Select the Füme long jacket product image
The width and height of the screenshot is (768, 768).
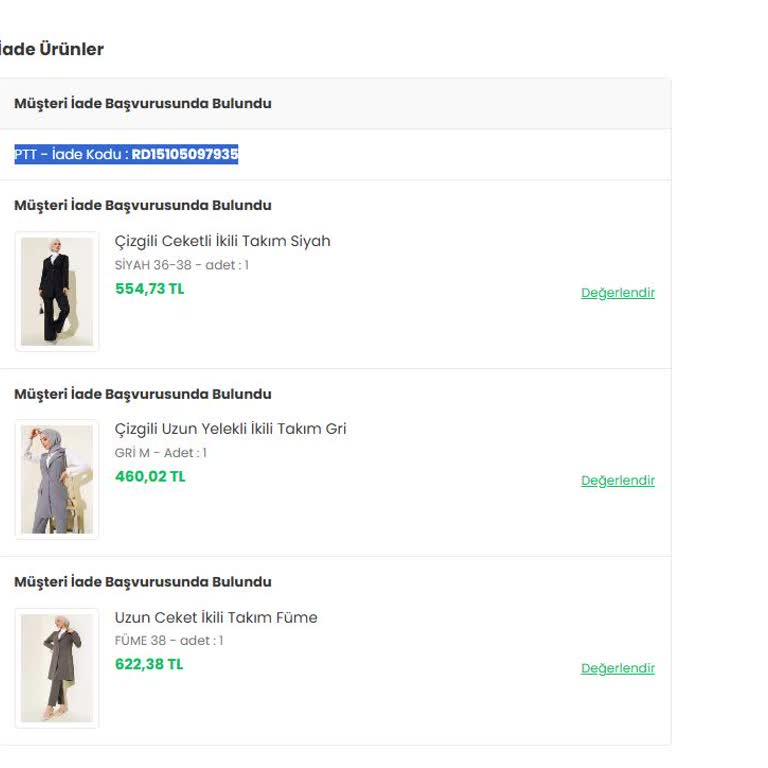coord(56,667)
